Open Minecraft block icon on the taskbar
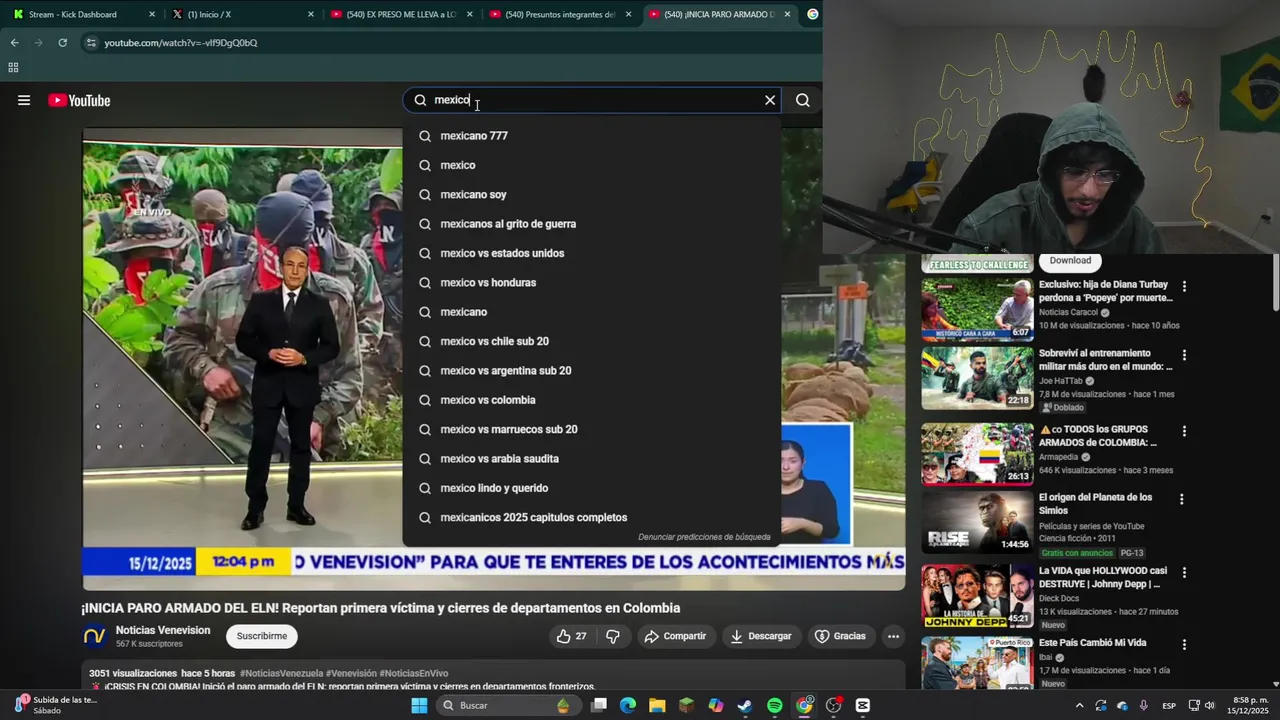The image size is (1280, 720). 686,705
